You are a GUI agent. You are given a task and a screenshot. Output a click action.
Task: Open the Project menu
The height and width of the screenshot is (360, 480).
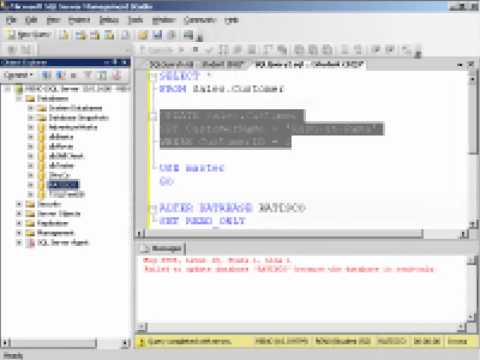[x=79, y=20]
